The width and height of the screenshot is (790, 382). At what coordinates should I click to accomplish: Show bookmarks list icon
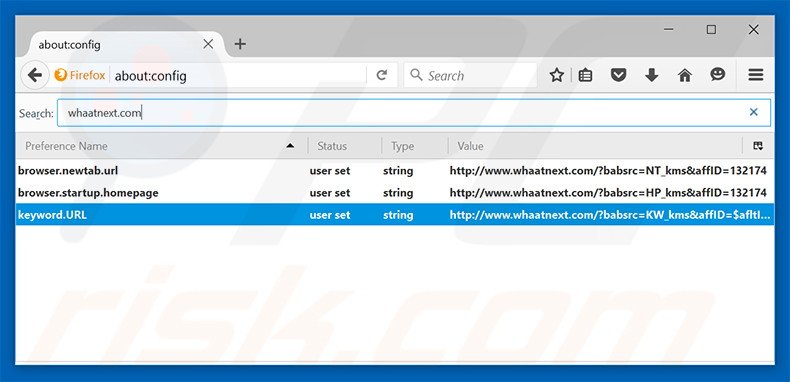(585, 76)
